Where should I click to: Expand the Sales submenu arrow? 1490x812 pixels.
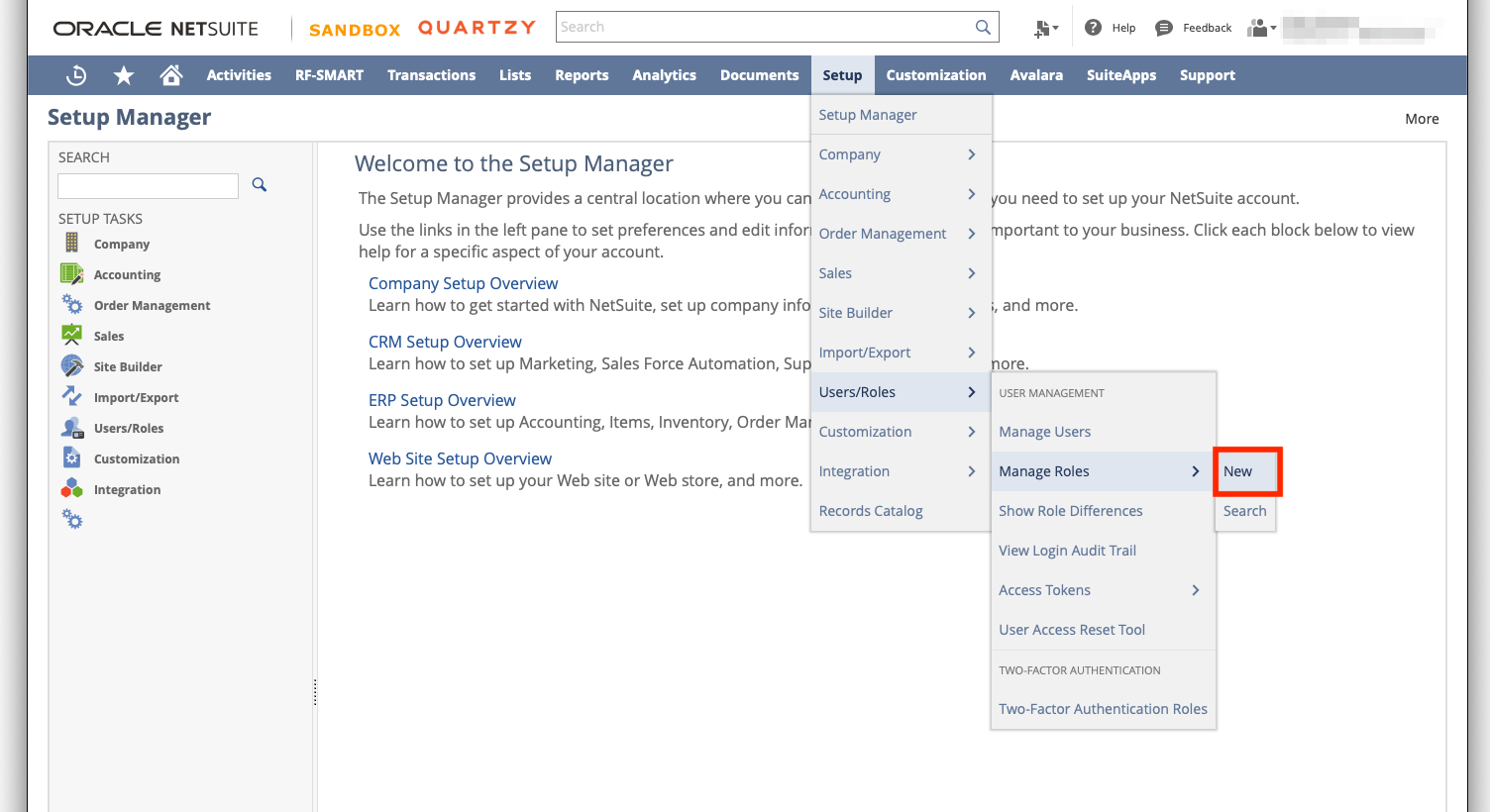[972, 273]
